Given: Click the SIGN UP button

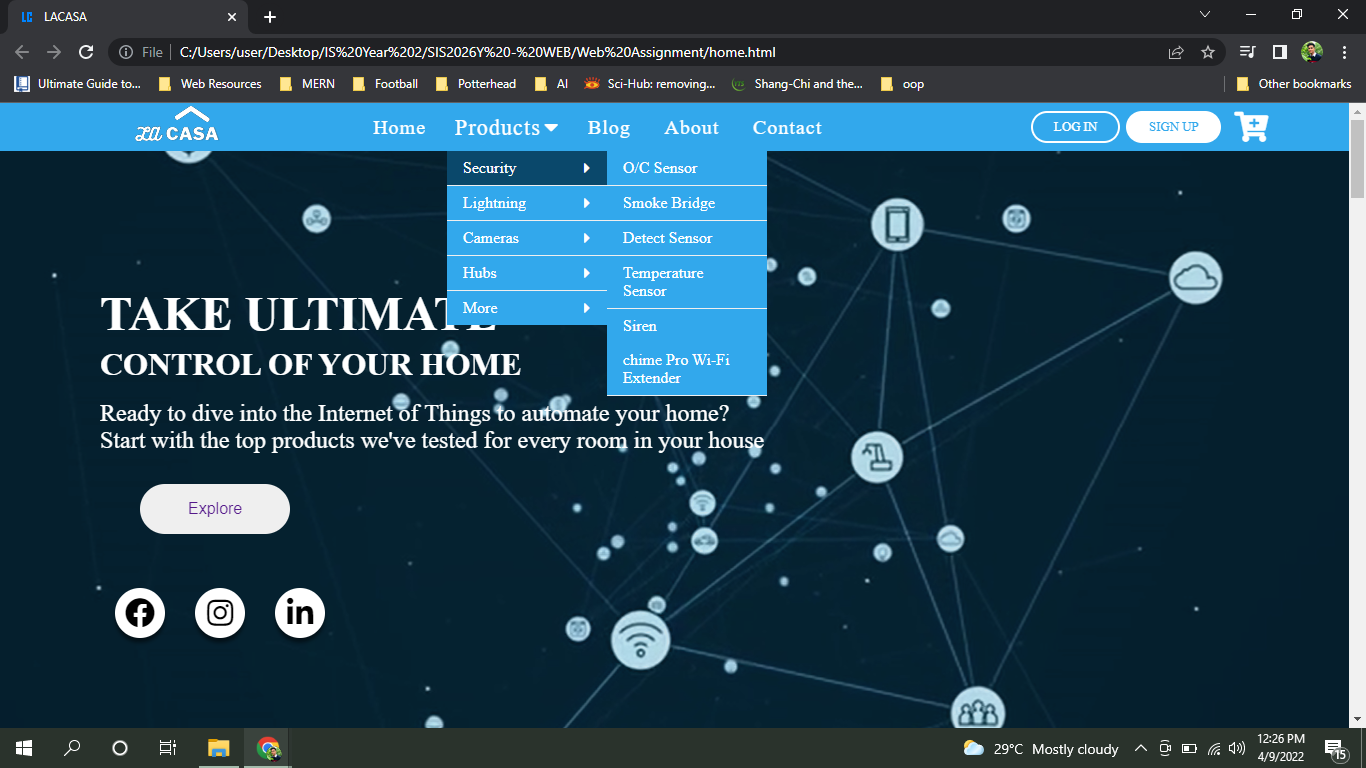Looking at the screenshot, I should (1172, 127).
